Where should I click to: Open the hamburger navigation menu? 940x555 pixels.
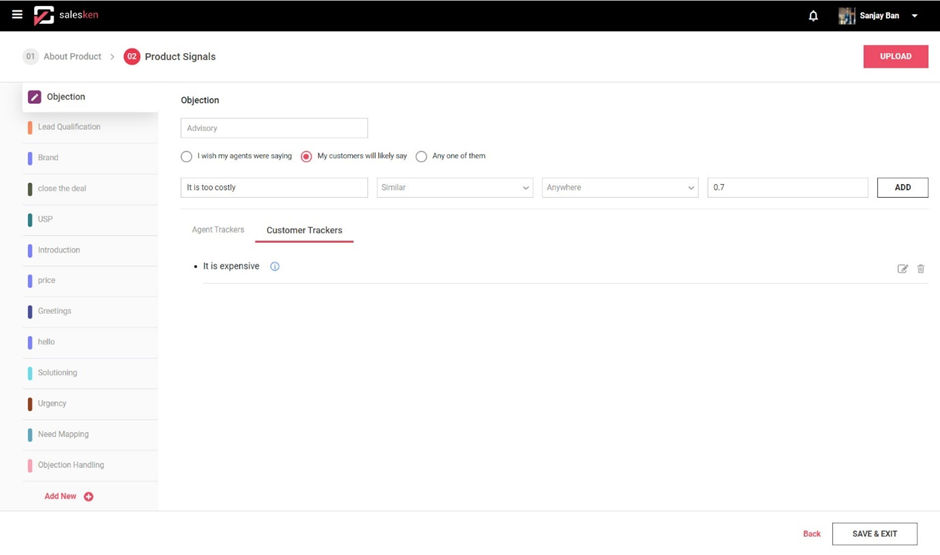[17, 14]
